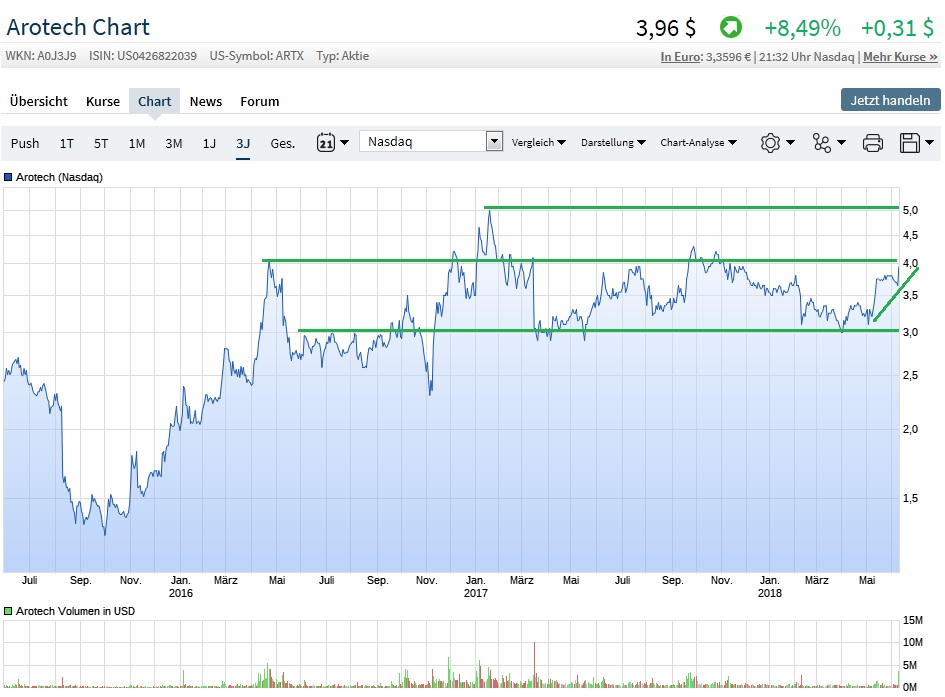Select the Ges. time range option
945x697 pixels.
pos(282,143)
